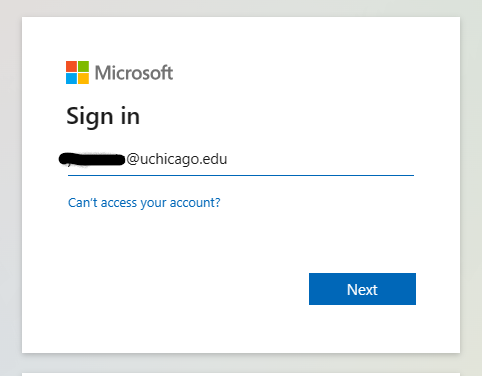Image resolution: width=482 pixels, height=376 pixels.
Task: Click the red square of Microsoft logo
Action: click(71, 66)
